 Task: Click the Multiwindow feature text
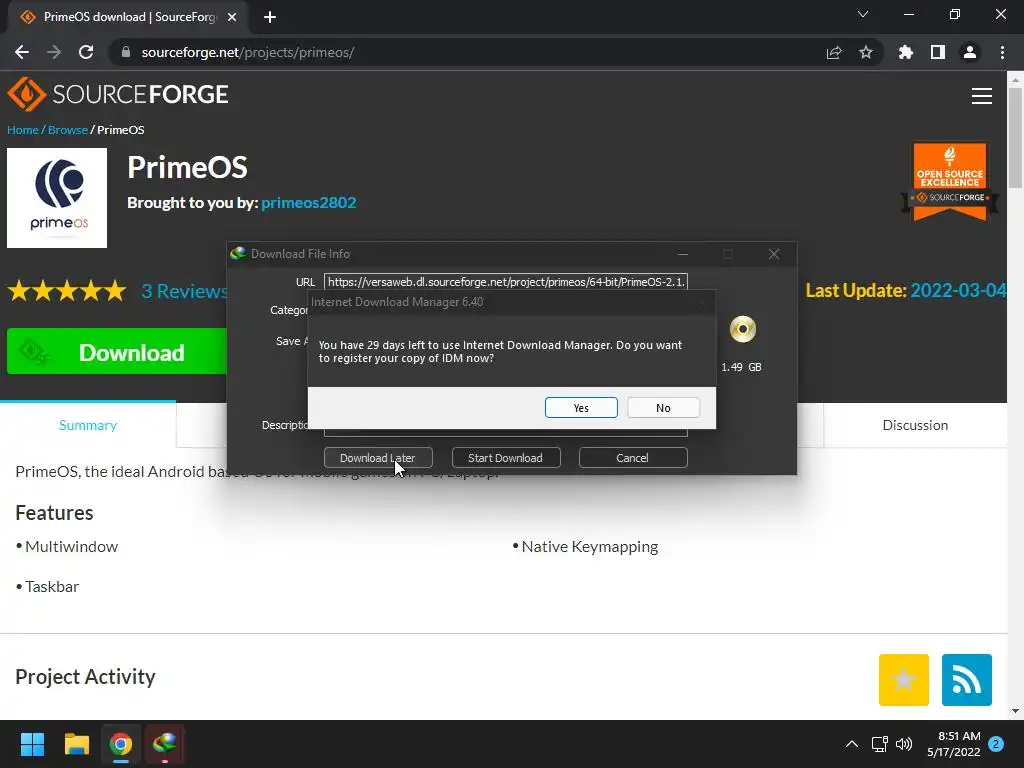point(71,547)
